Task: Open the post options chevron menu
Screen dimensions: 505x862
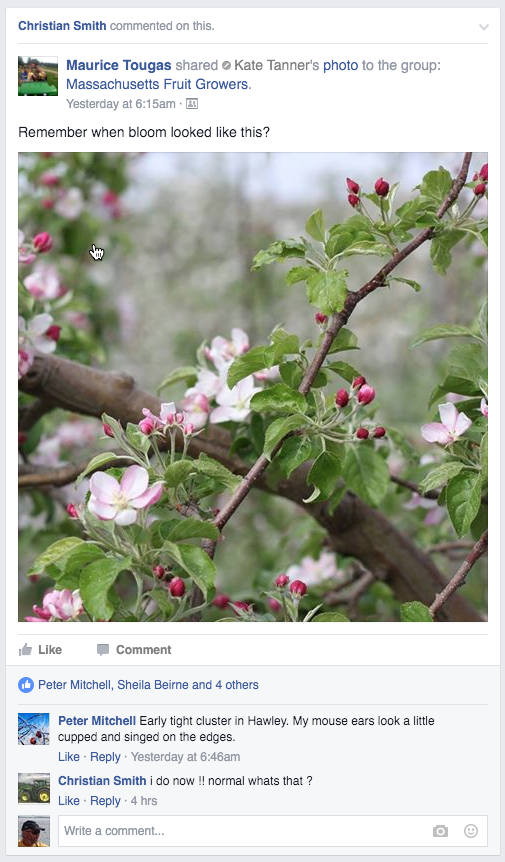Action: tap(484, 27)
